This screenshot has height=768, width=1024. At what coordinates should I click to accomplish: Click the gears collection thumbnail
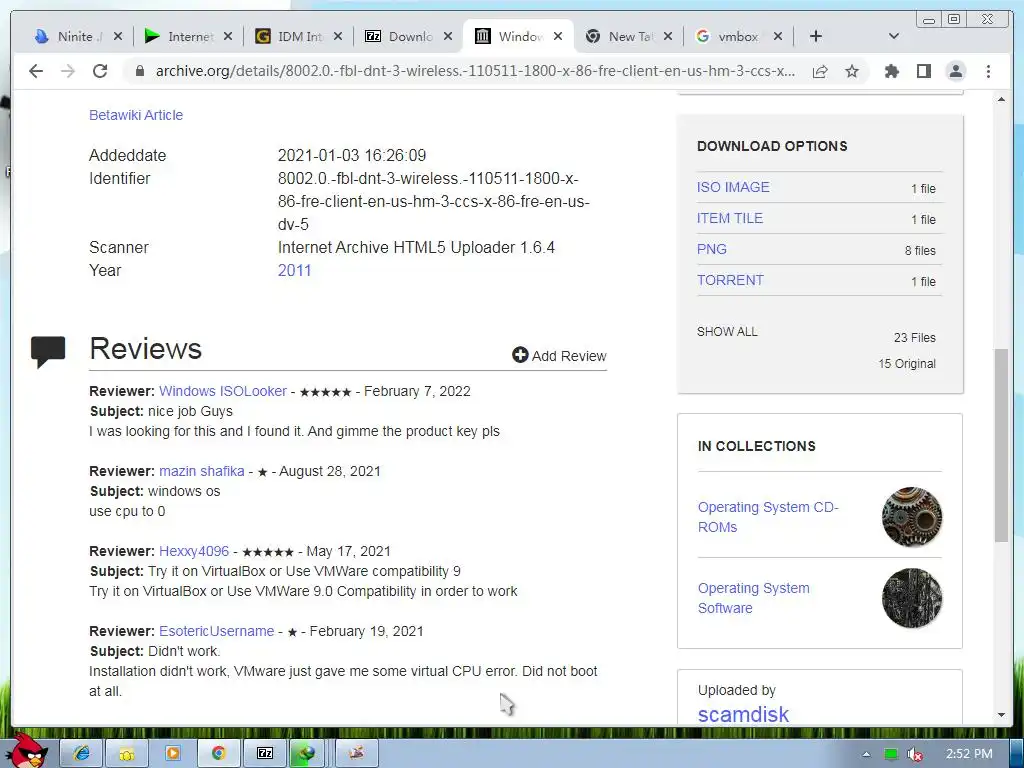[x=912, y=517]
